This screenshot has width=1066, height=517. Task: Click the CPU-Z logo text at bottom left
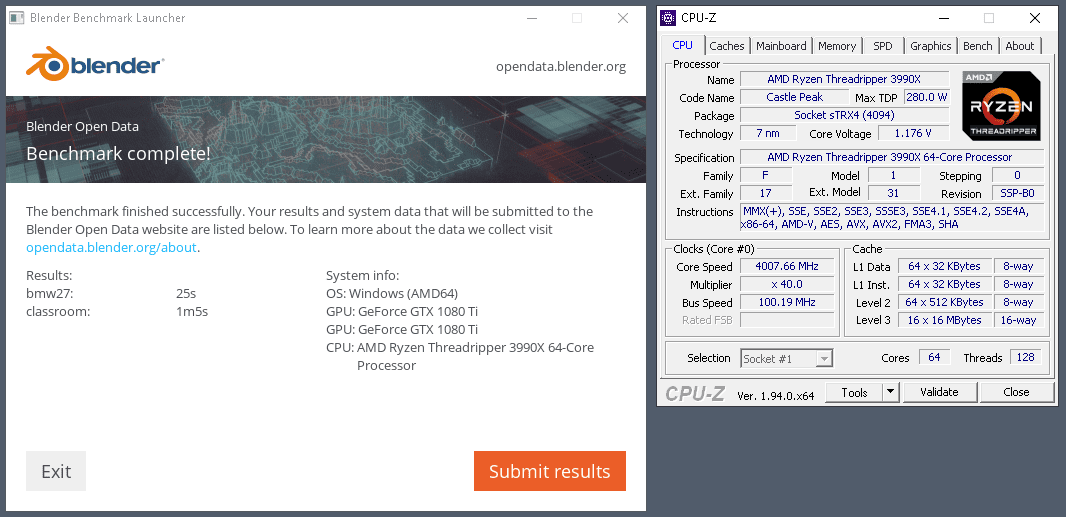695,393
